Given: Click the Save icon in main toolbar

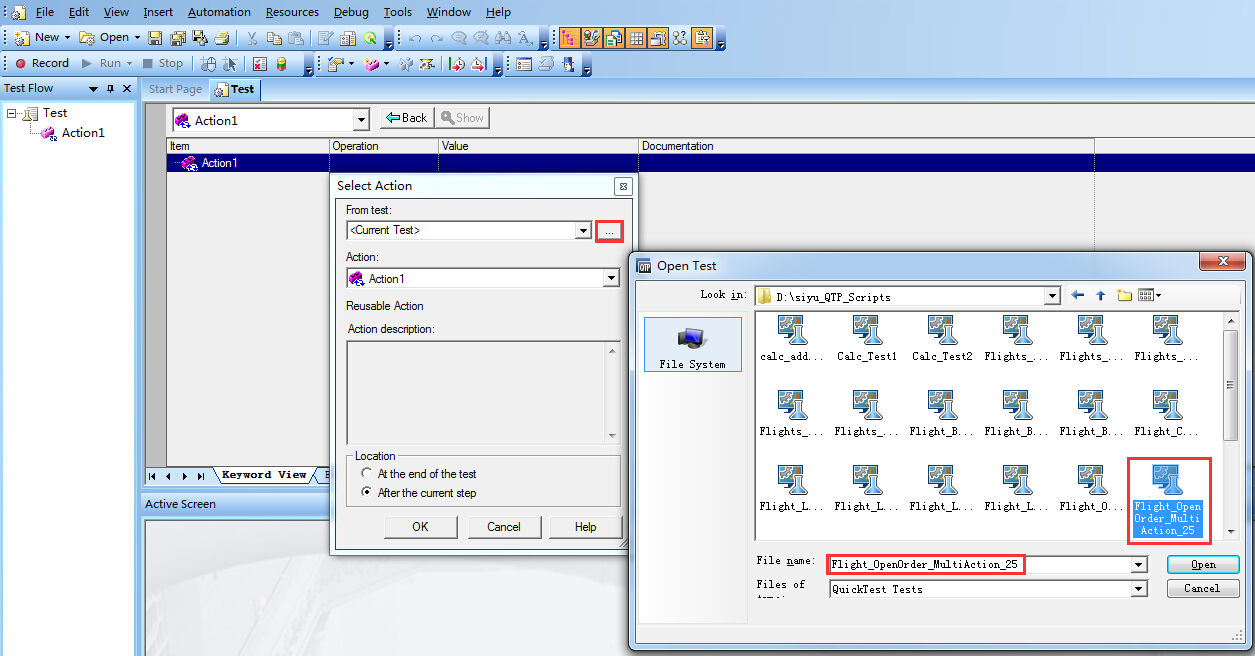Looking at the screenshot, I should 155,38.
